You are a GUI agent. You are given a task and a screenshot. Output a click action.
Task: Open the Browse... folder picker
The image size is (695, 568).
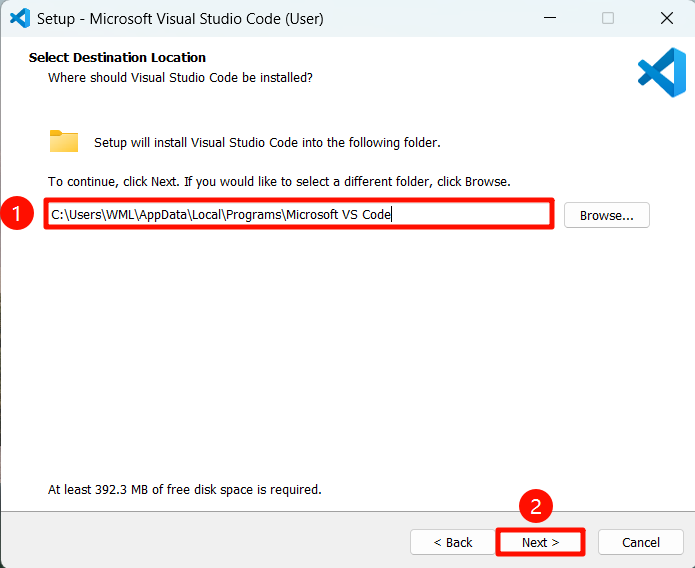[x=606, y=215]
